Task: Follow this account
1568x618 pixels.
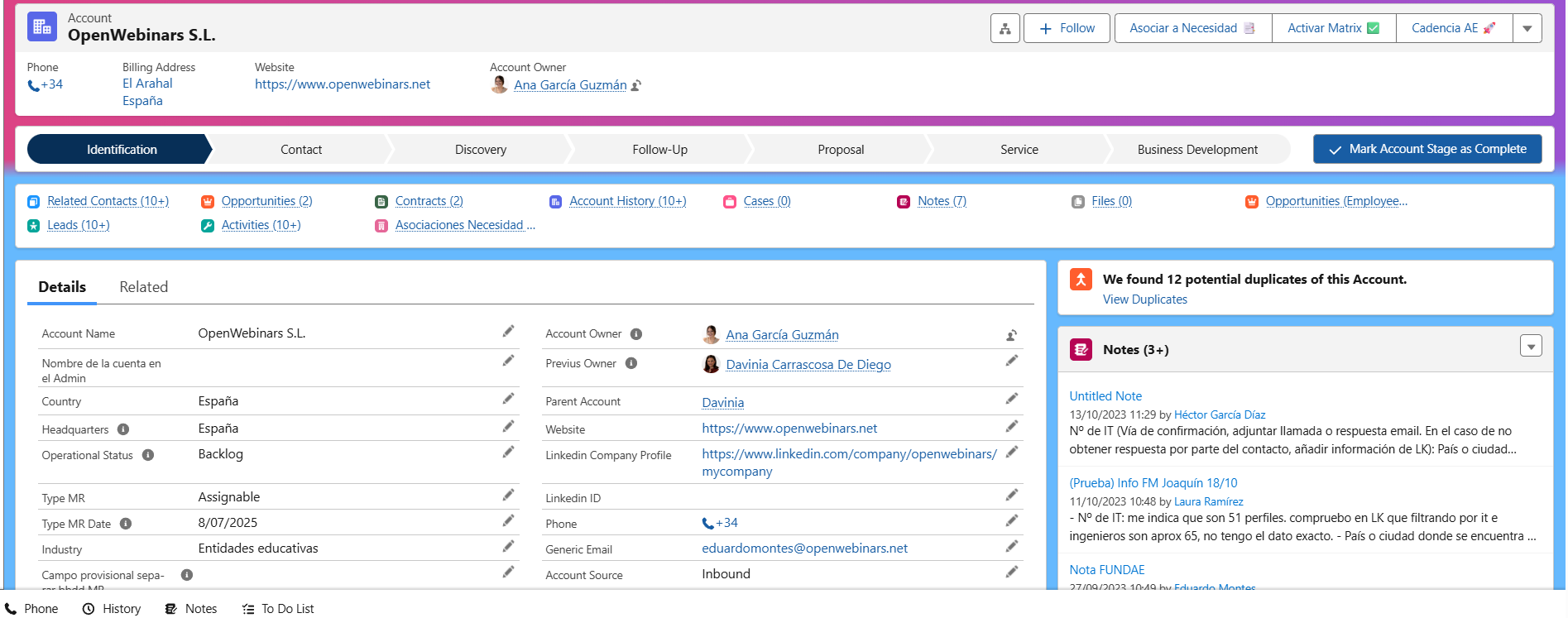Action: 1067,28
